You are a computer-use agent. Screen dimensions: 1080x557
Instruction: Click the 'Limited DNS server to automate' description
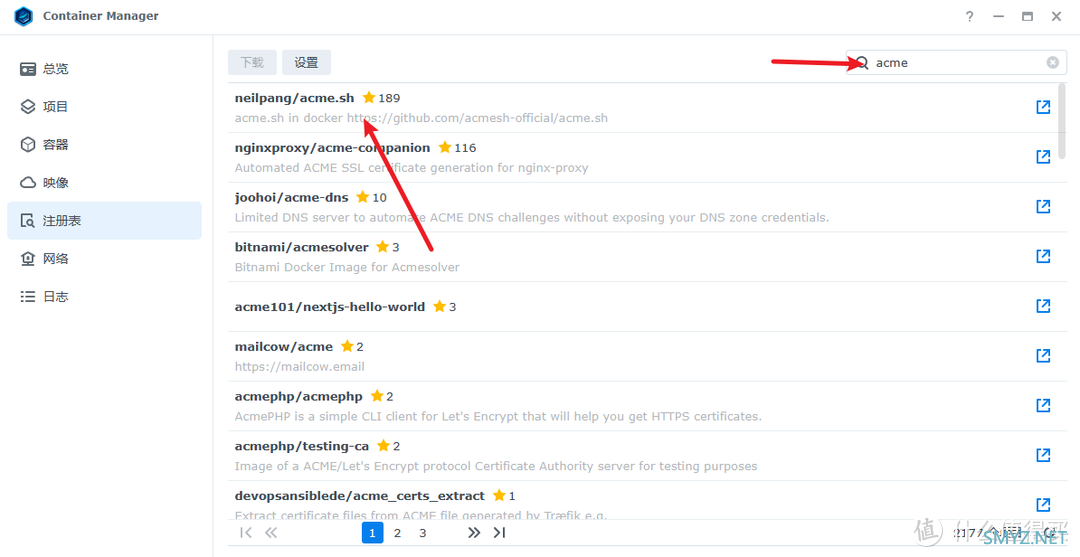[x=532, y=218]
